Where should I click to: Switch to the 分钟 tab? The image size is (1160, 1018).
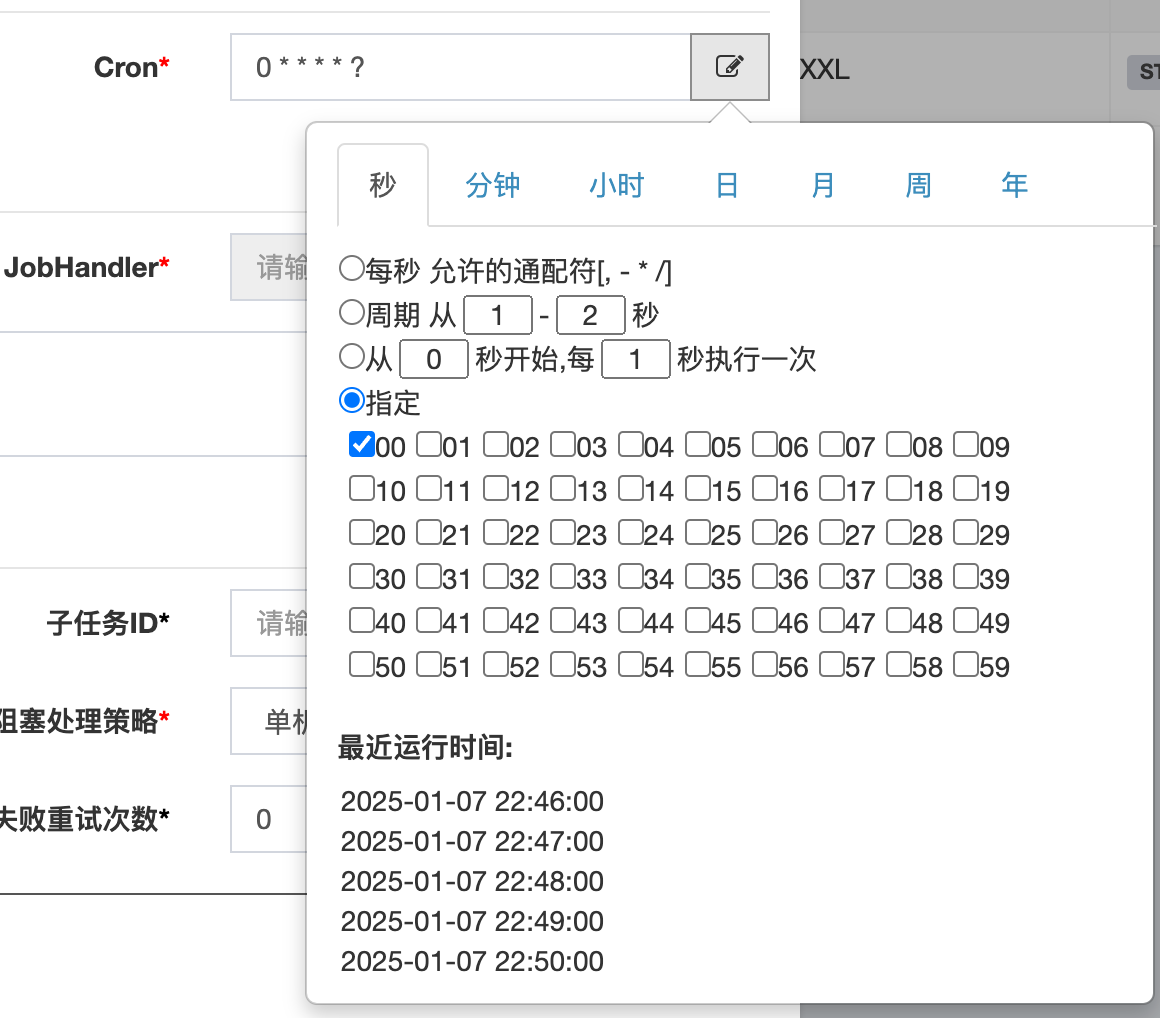(493, 185)
